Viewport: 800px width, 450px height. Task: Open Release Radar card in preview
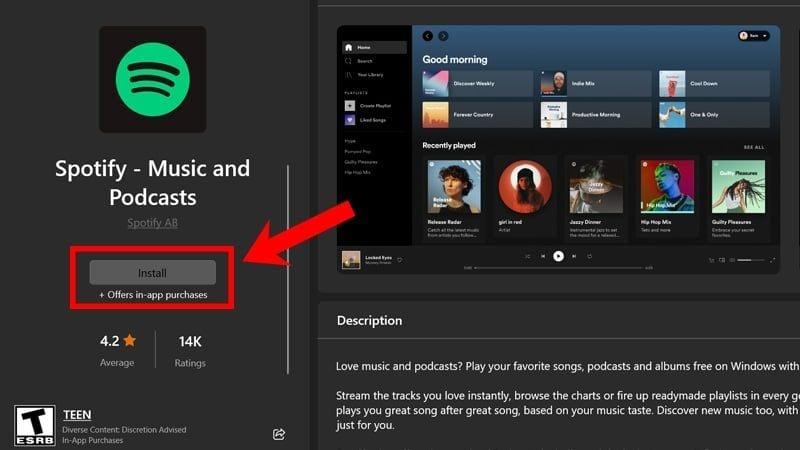point(454,197)
